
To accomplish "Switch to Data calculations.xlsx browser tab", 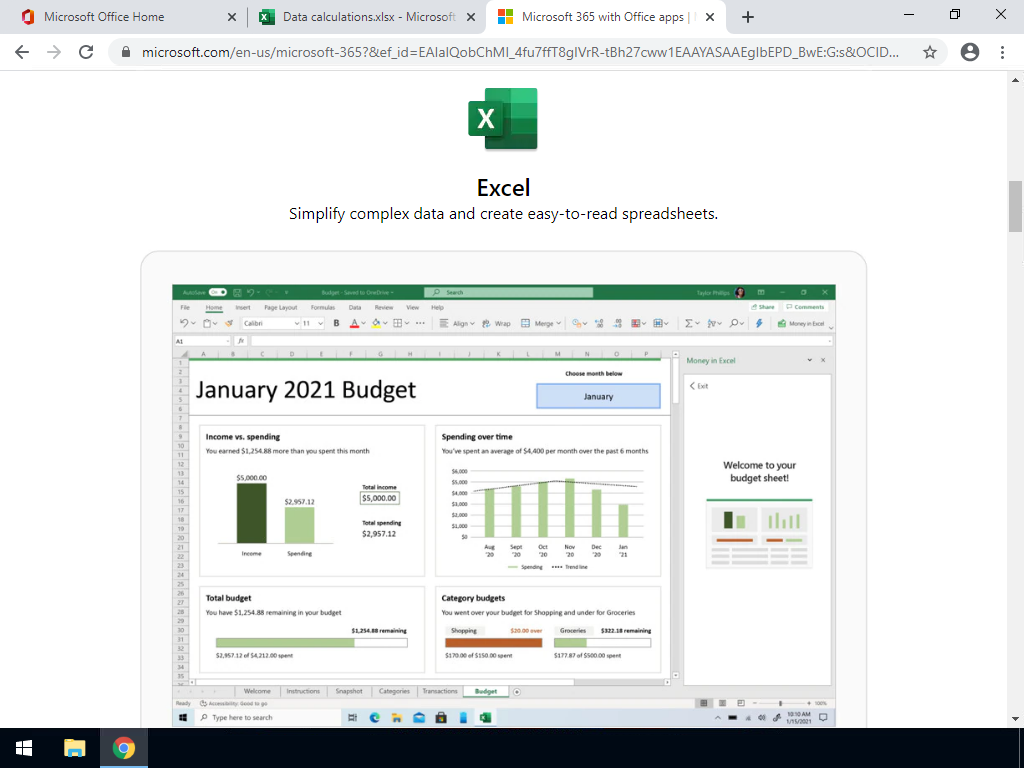I will pyautogui.click(x=369, y=17).
